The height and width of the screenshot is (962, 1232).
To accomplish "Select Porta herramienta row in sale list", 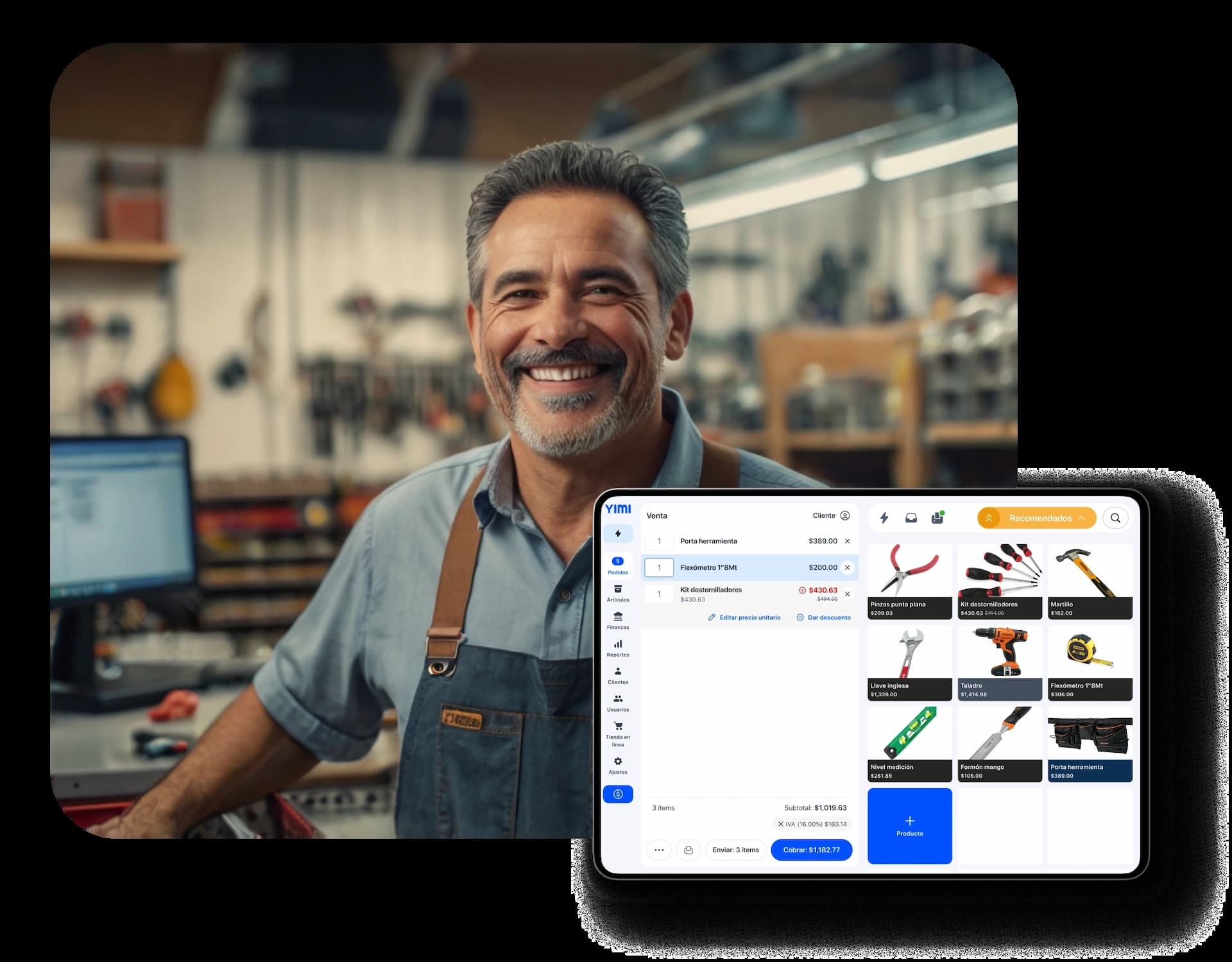I will tap(749, 541).
